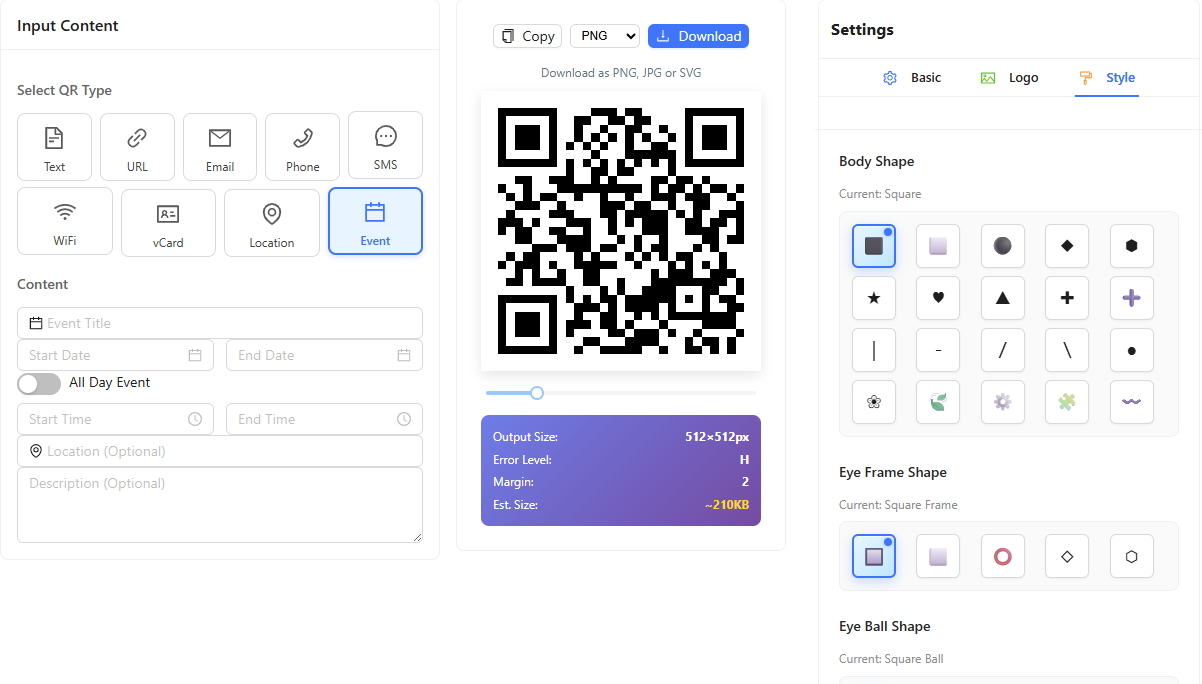Select the green leaf body shape
Viewport: 1202px width, 684px height.
pyautogui.click(x=938, y=402)
